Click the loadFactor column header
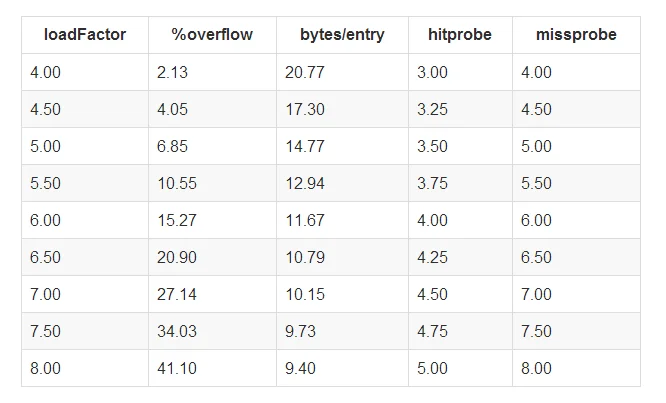Screen dimensions: 666x403 click(x=85, y=35)
